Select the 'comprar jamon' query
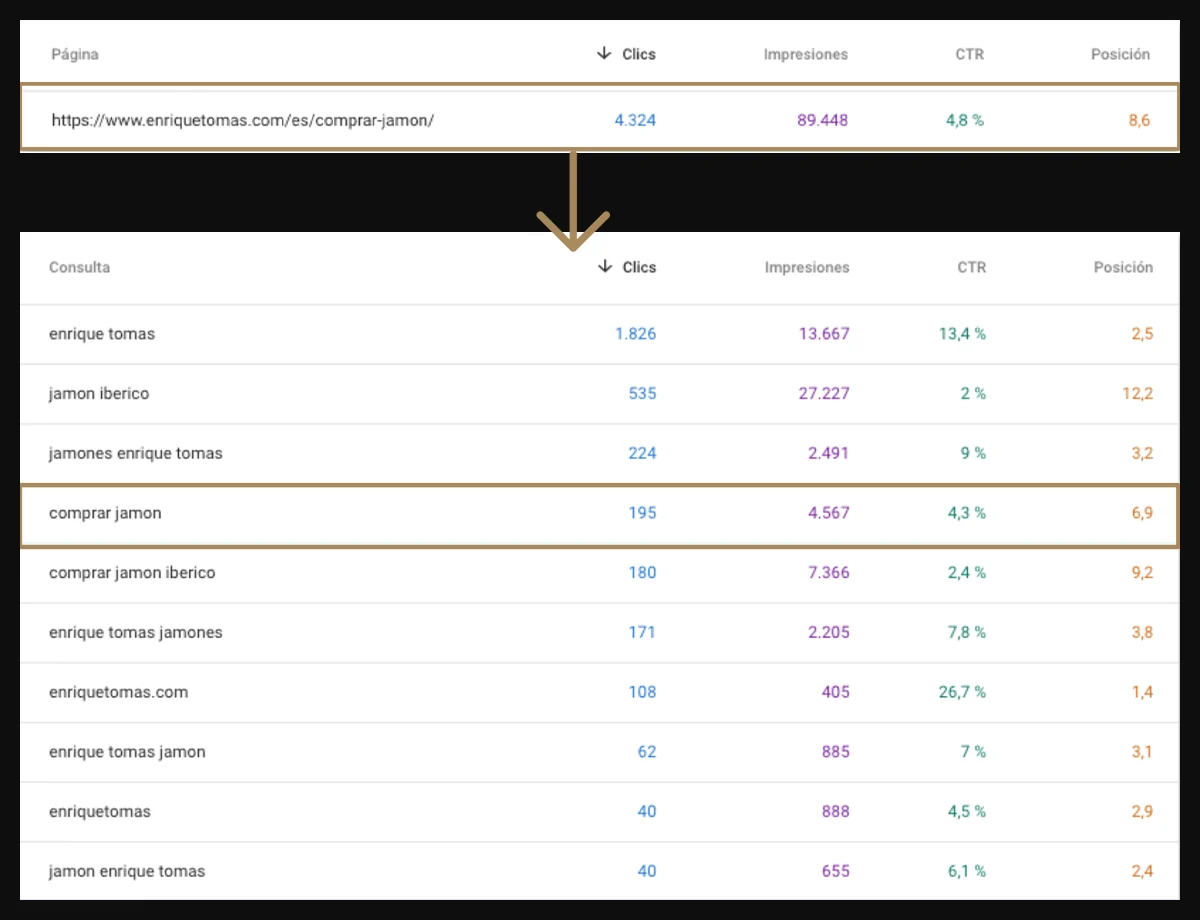Viewport: 1200px width, 920px height. click(105, 513)
